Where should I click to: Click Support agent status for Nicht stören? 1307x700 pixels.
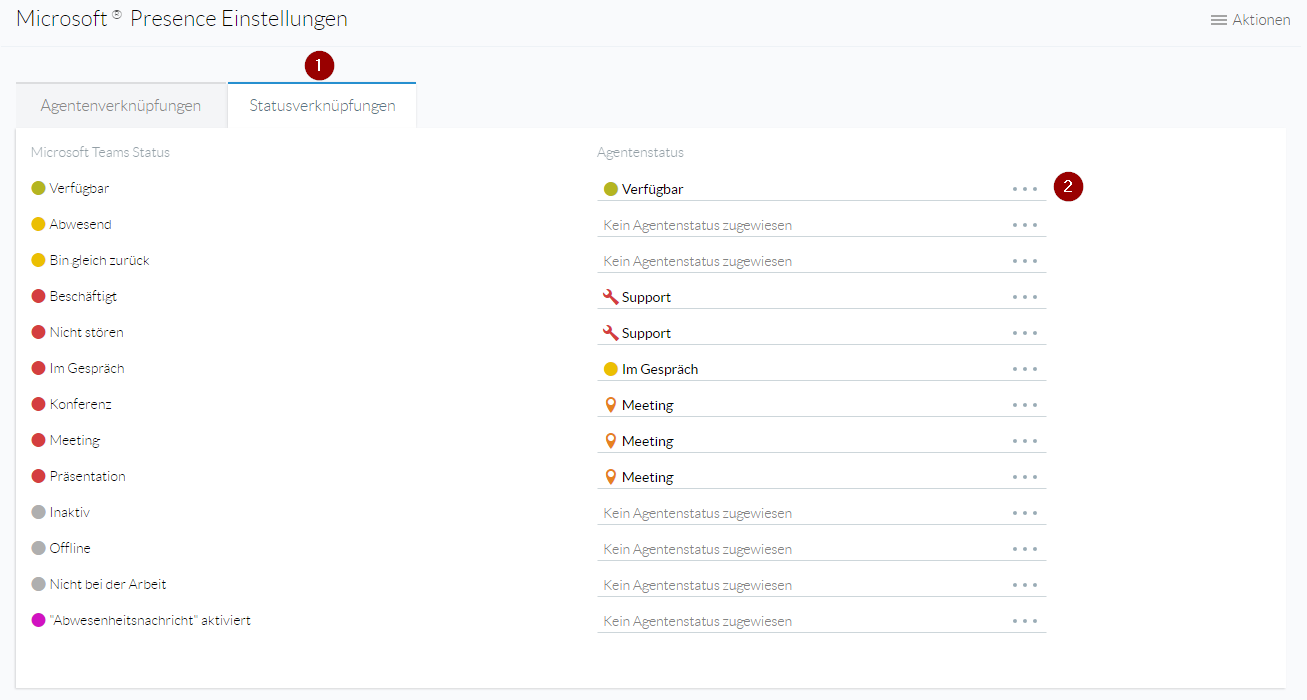click(x=822, y=333)
